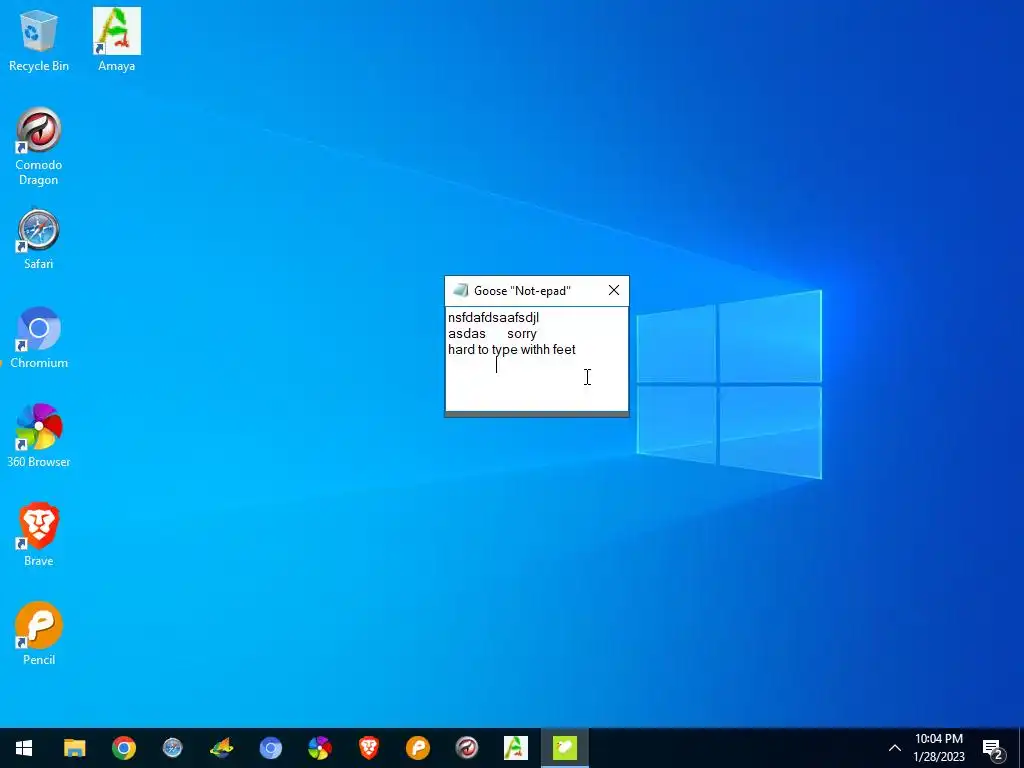Click the colorful bird taskbar icon
Screen dimensions: 1024x768
[221, 748]
